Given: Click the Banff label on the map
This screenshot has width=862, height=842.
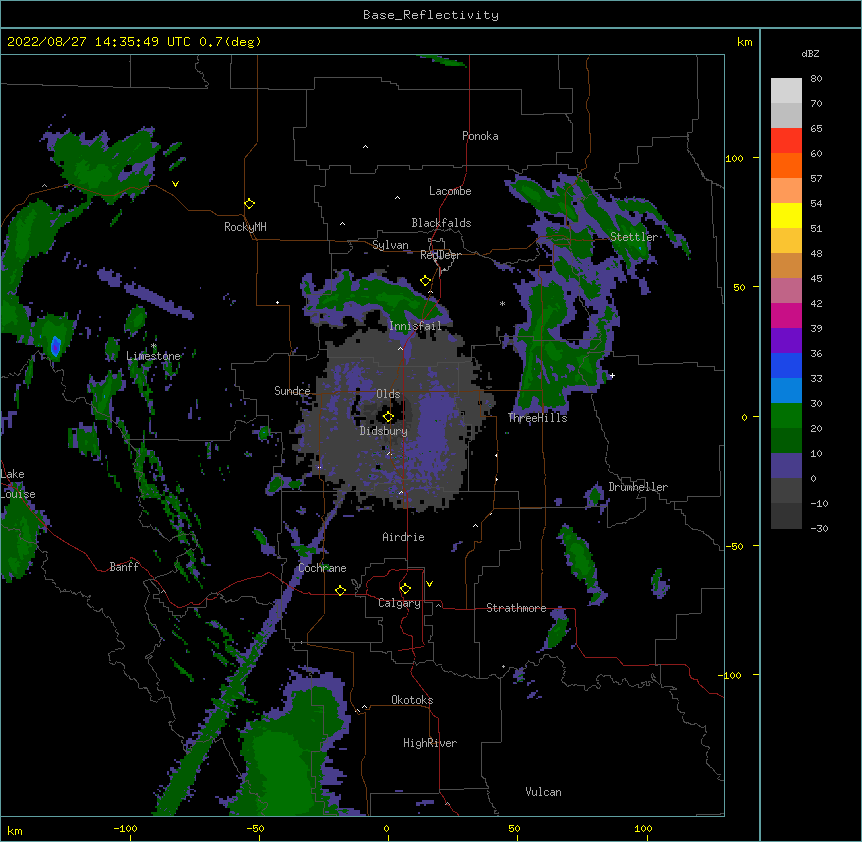Looking at the screenshot, I should tap(124, 567).
